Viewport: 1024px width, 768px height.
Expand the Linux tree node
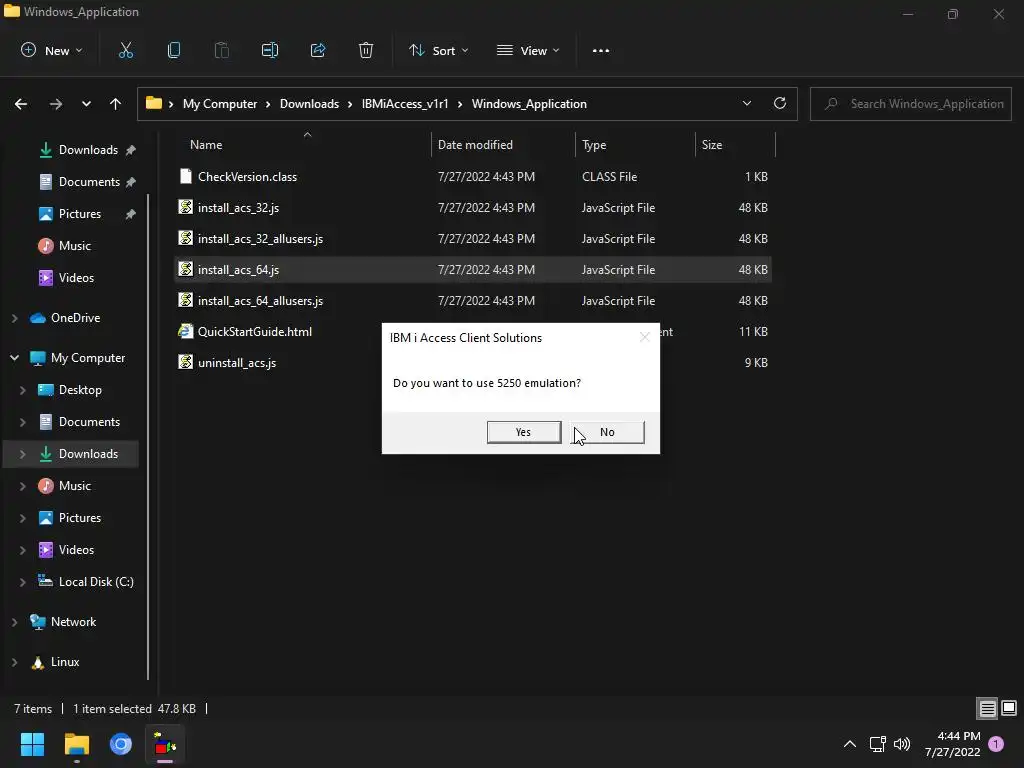point(14,662)
